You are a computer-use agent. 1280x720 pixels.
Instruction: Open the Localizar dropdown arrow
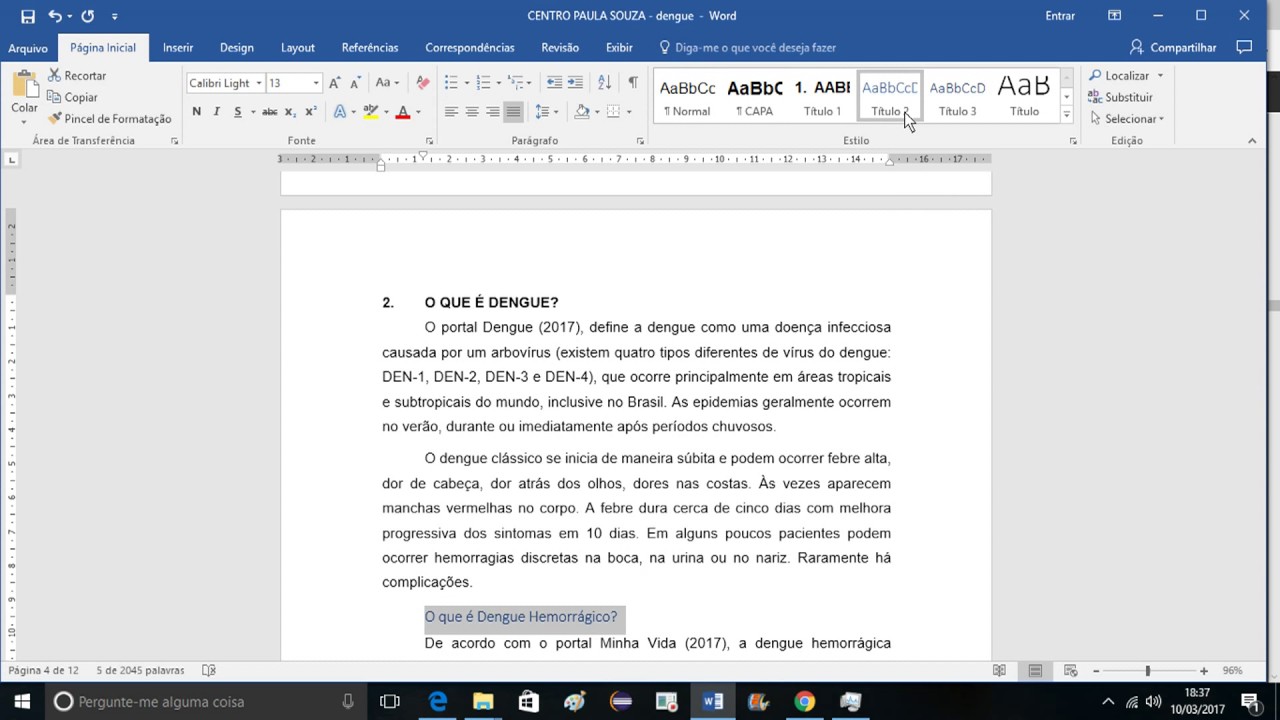[x=1160, y=76]
